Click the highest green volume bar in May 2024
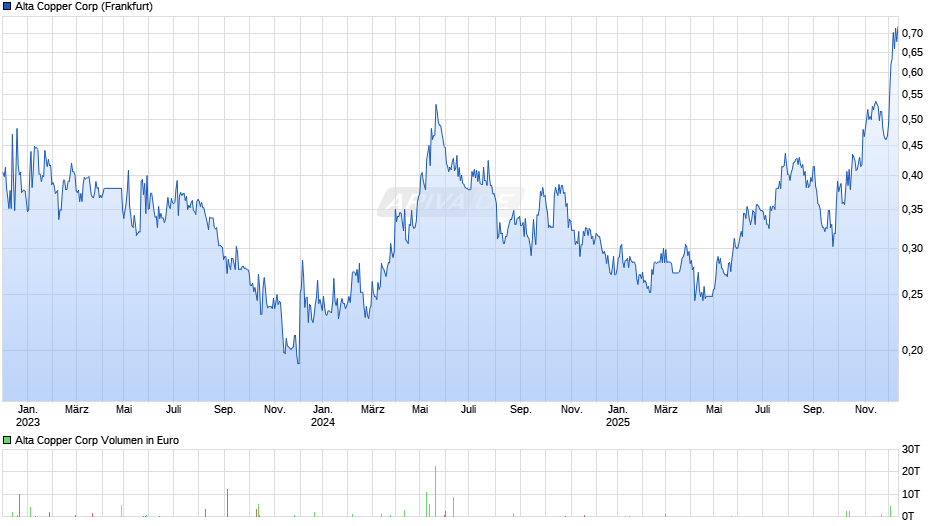 coord(436,491)
